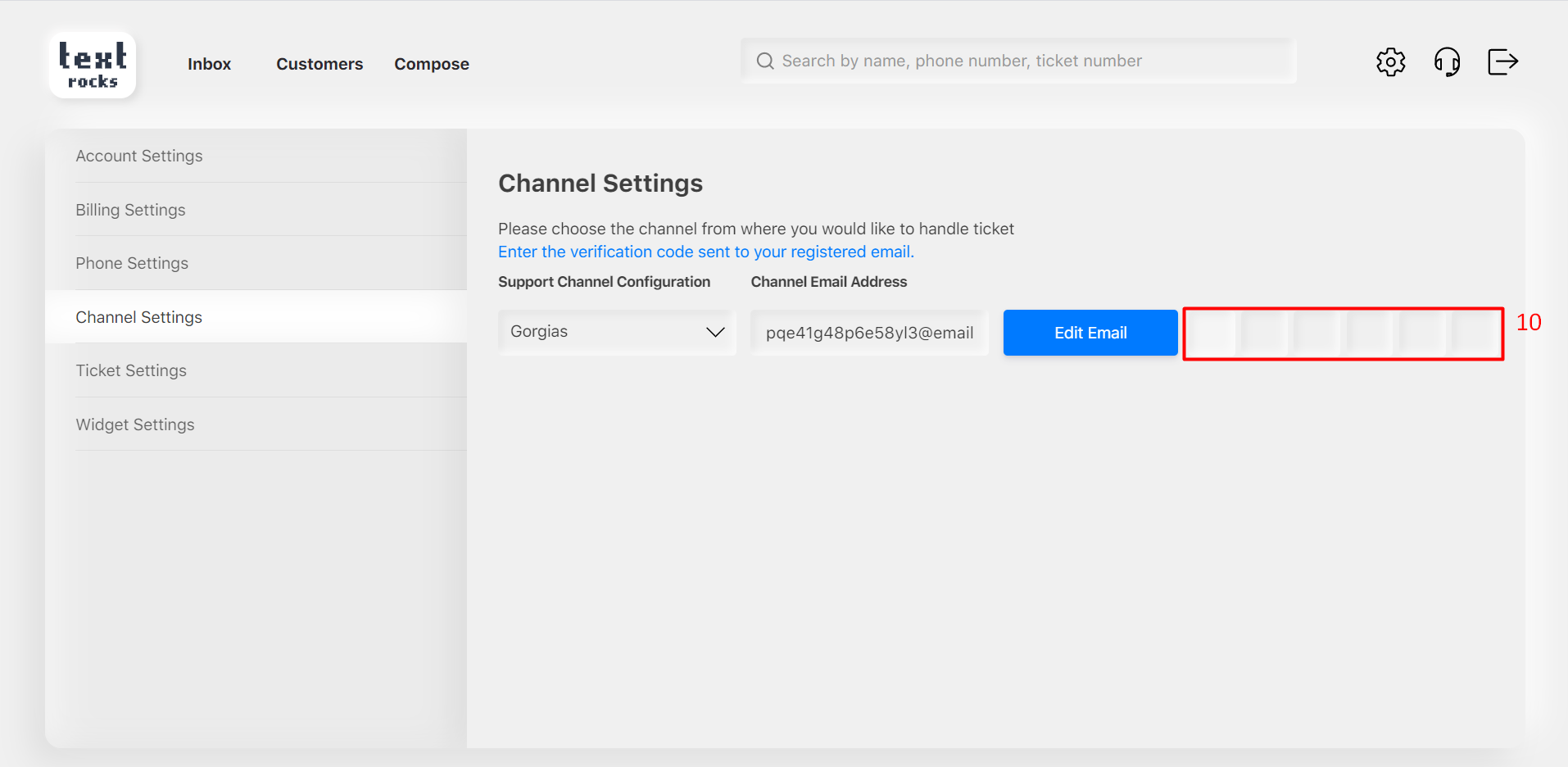
Task: Open Ticket Settings in the sidebar
Action: [x=131, y=370]
